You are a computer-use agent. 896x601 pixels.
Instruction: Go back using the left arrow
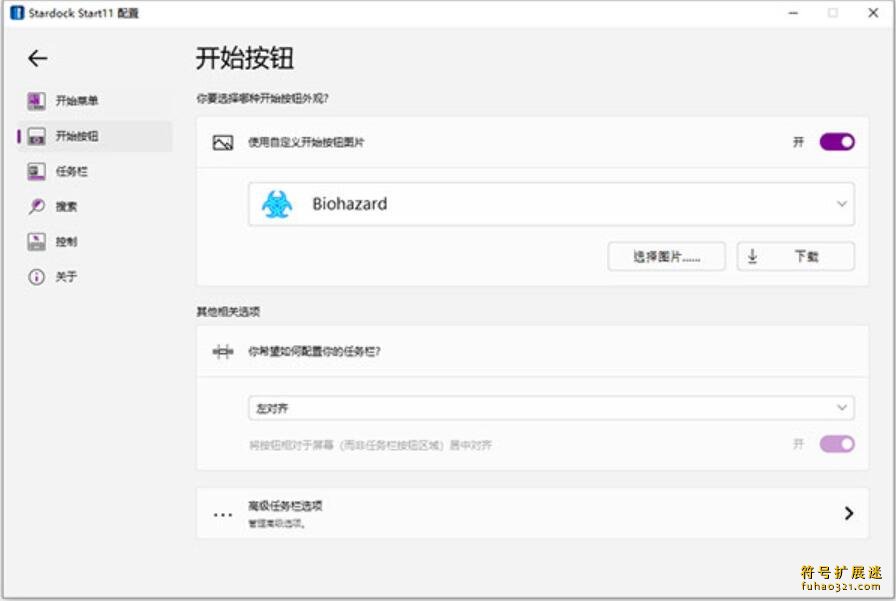pyautogui.click(x=38, y=58)
